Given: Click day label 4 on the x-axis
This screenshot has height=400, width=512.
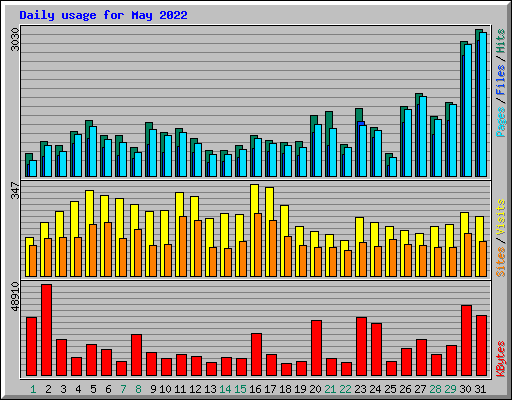Looking at the screenshot, I should [78, 389].
